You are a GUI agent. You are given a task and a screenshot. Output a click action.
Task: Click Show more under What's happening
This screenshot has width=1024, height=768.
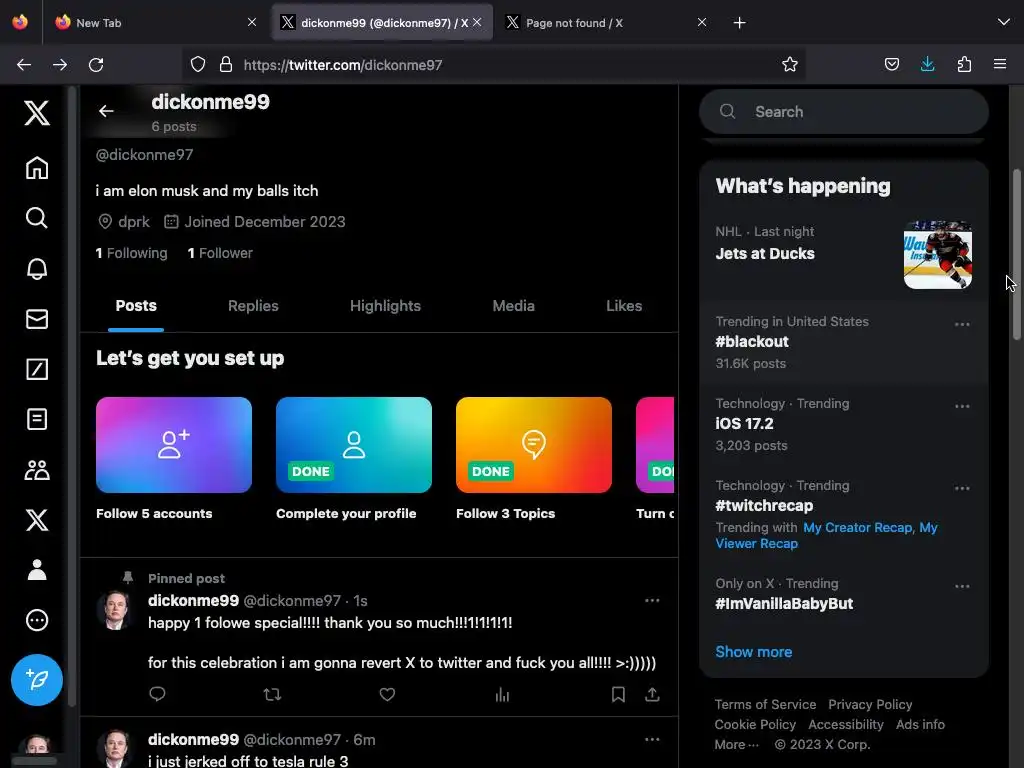(x=754, y=652)
